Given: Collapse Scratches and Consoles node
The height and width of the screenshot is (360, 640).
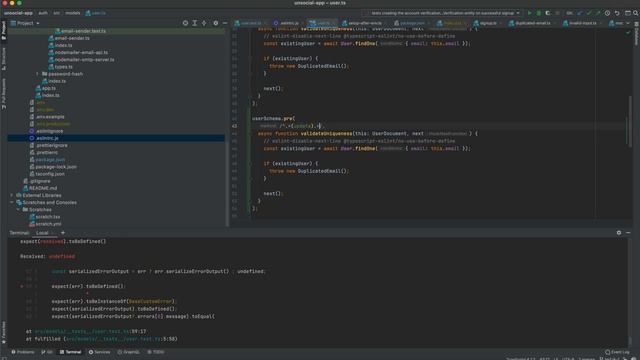Looking at the screenshot, I should coord(11,202).
